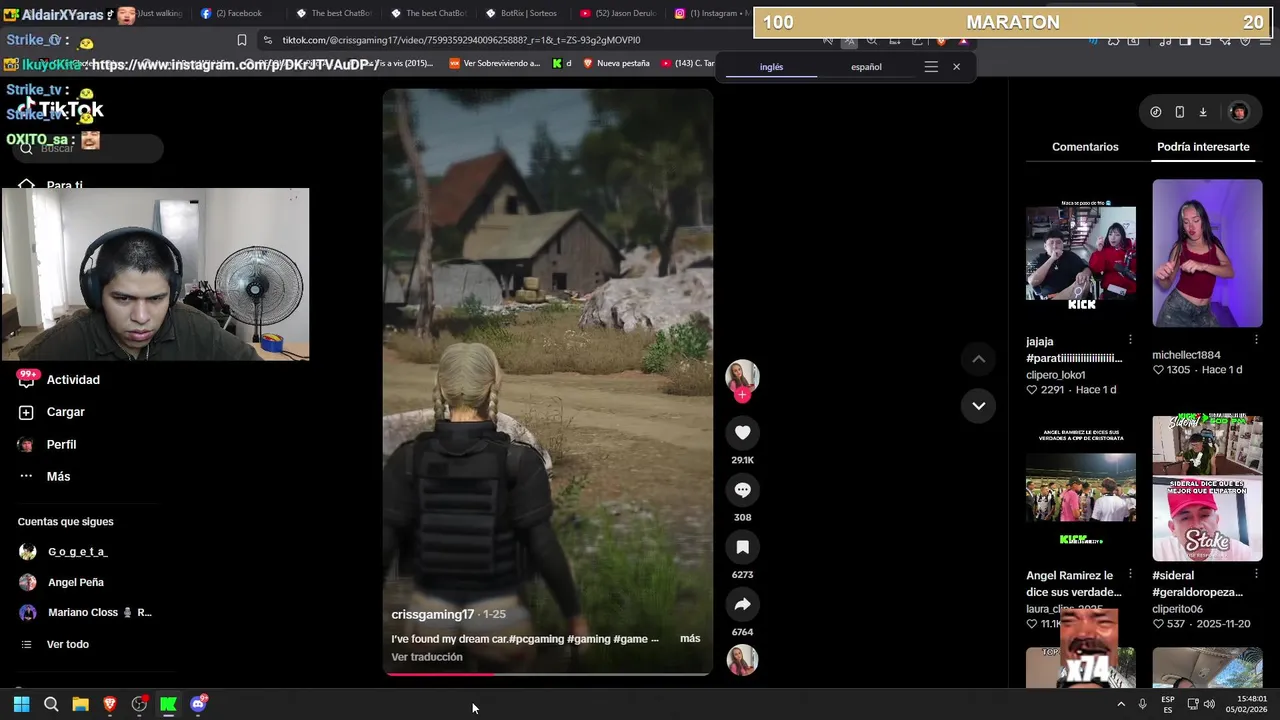The height and width of the screenshot is (720, 1280).
Task: Click the Cargar upload plus icon
Action: [x=26, y=412]
